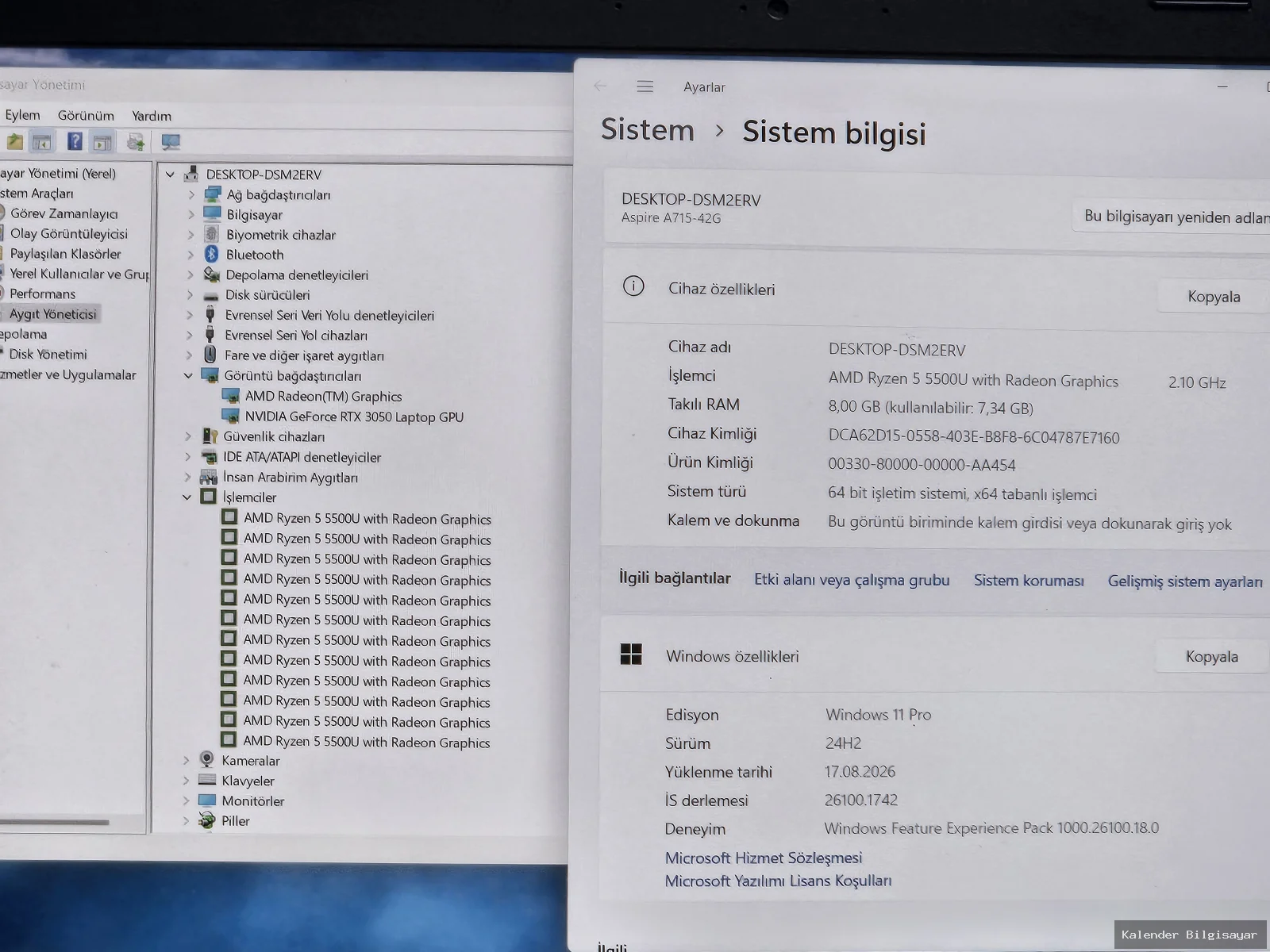Viewport: 1270px width, 952px height.
Task: Click the model name Aspire A715-42G
Action: [671, 218]
